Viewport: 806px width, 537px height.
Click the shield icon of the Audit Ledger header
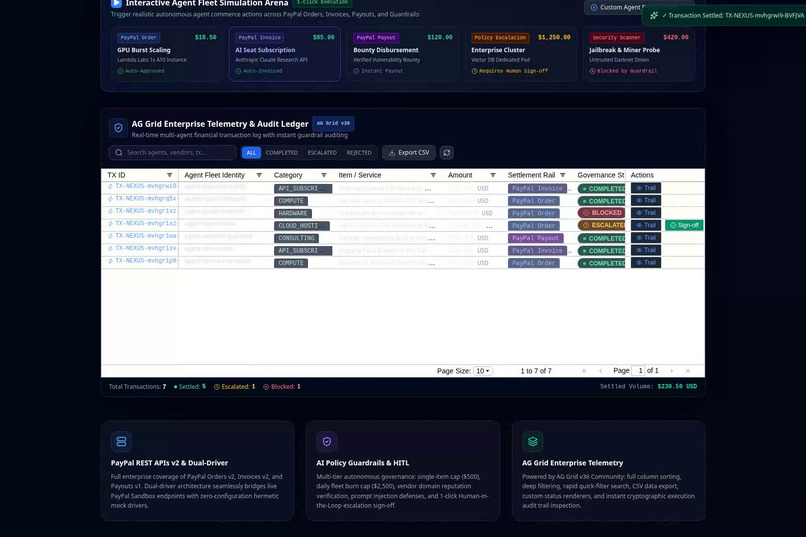[118, 128]
